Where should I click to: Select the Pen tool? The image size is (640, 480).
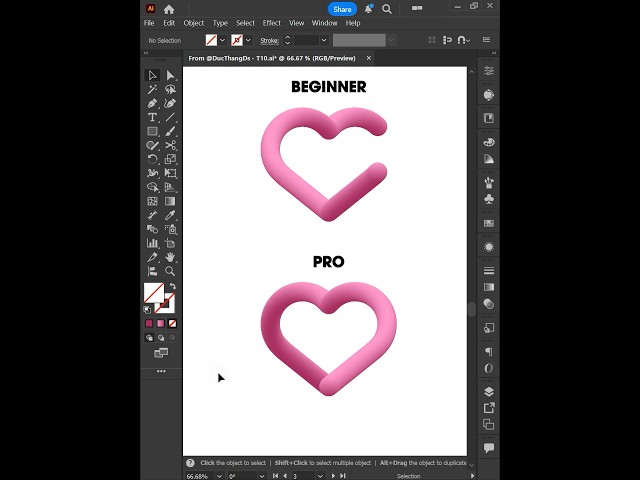(x=152, y=103)
